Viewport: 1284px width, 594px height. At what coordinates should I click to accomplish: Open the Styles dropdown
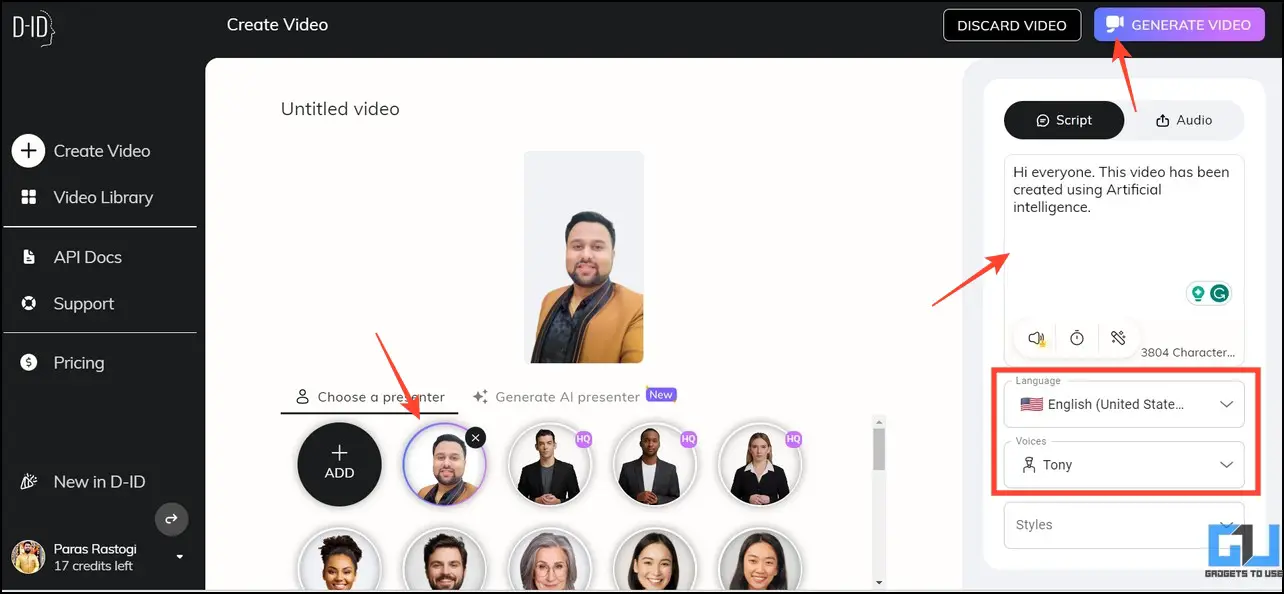1124,525
